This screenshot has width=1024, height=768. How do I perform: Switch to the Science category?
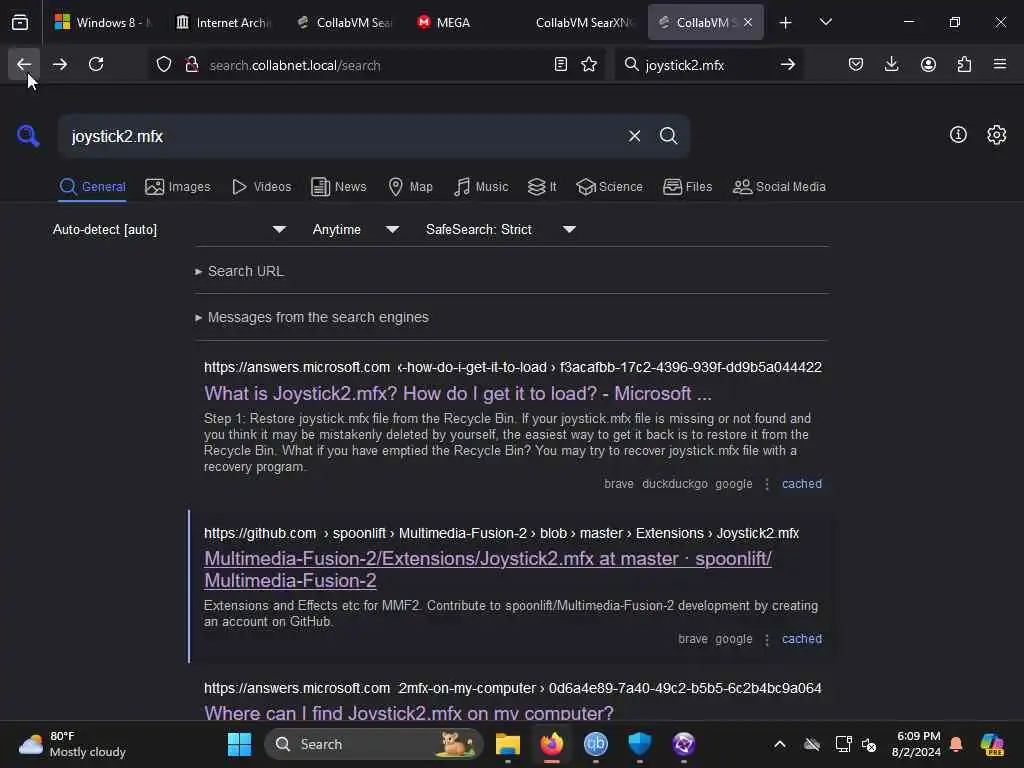[x=609, y=187]
